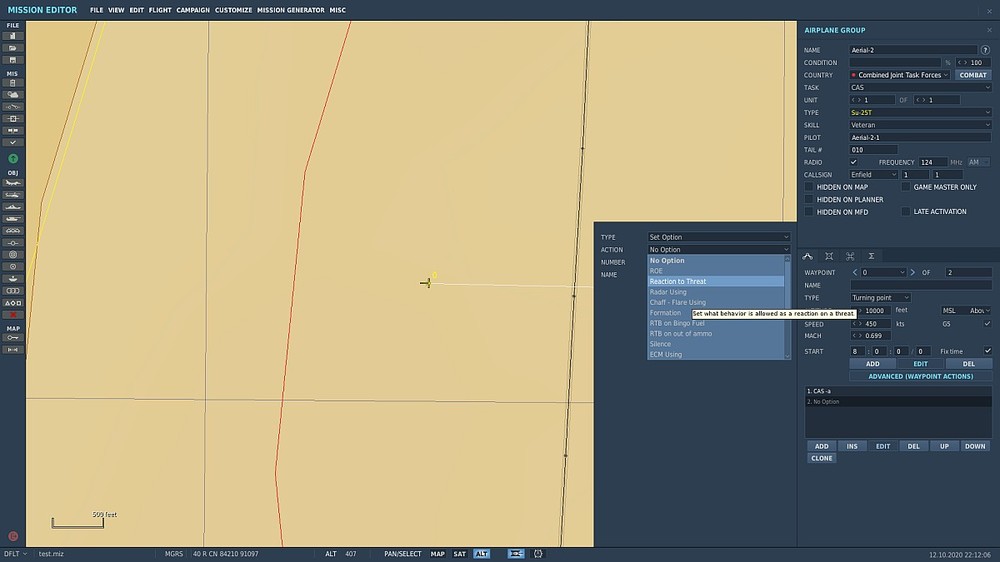Enable GAME MASTER ONLY checkbox
Image resolution: width=1000 pixels, height=562 pixels.
906,187
